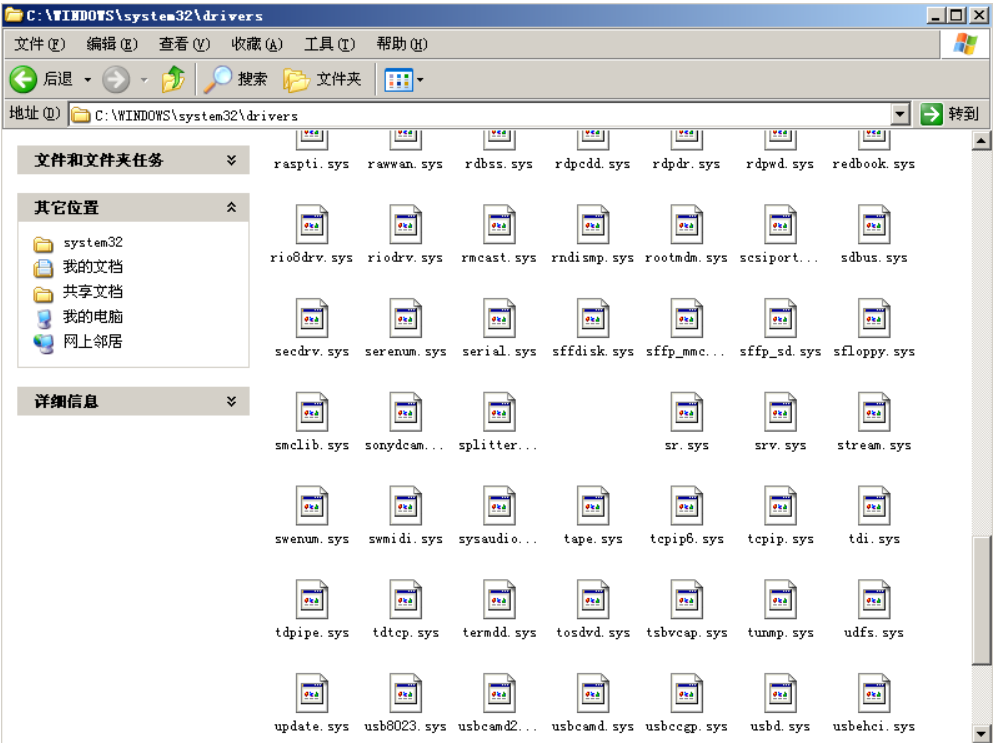Select the sffdisk.sys file icon
The image size is (993, 743).
[x=593, y=319]
